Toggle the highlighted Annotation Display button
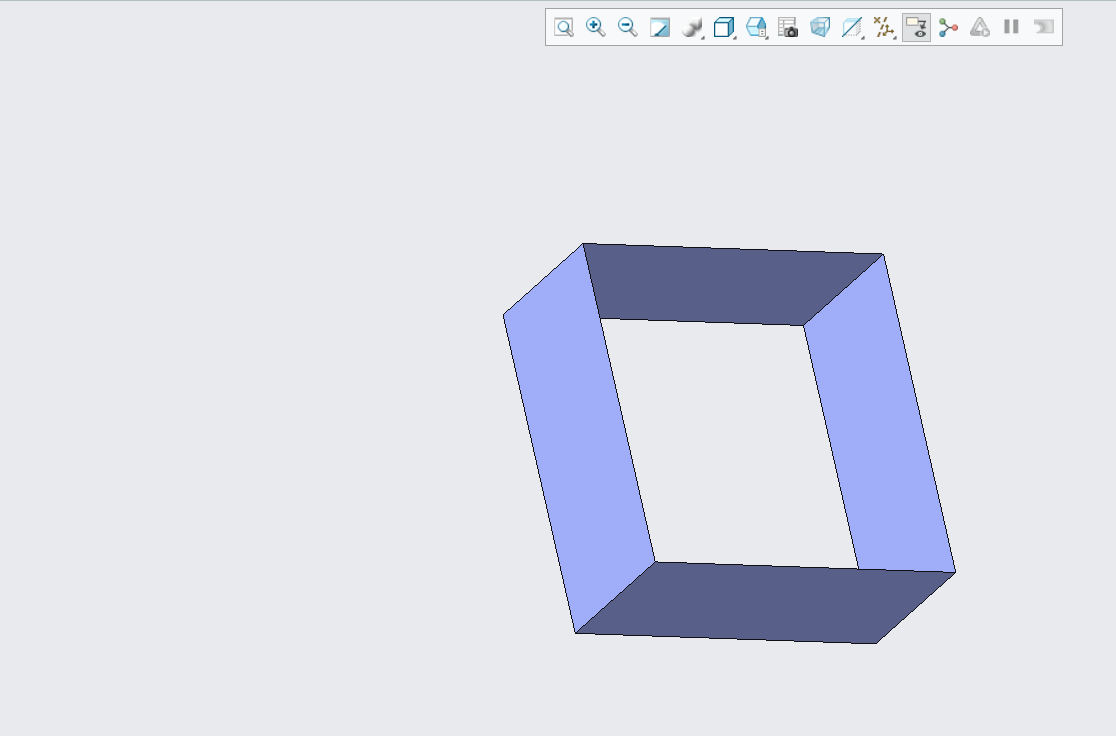1116x736 pixels. 916,27
